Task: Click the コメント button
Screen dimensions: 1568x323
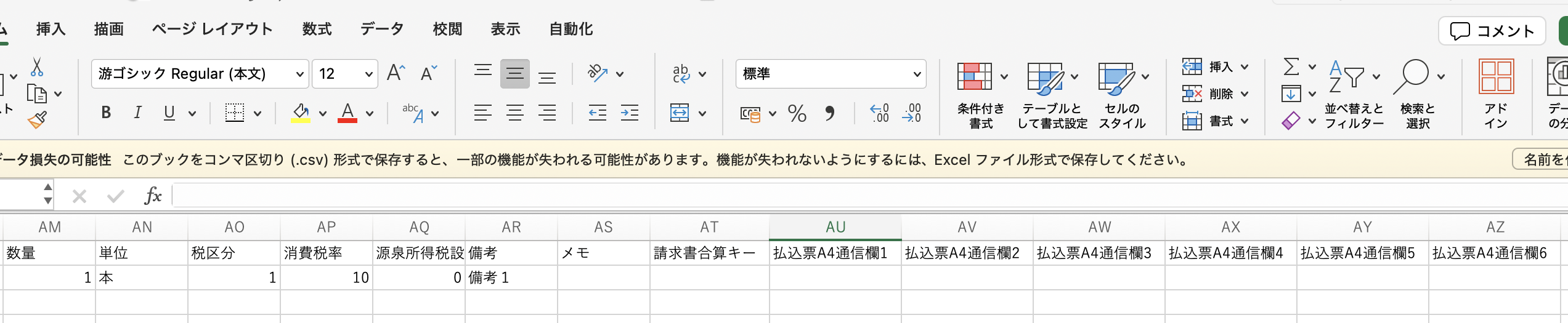Action: [x=1492, y=31]
